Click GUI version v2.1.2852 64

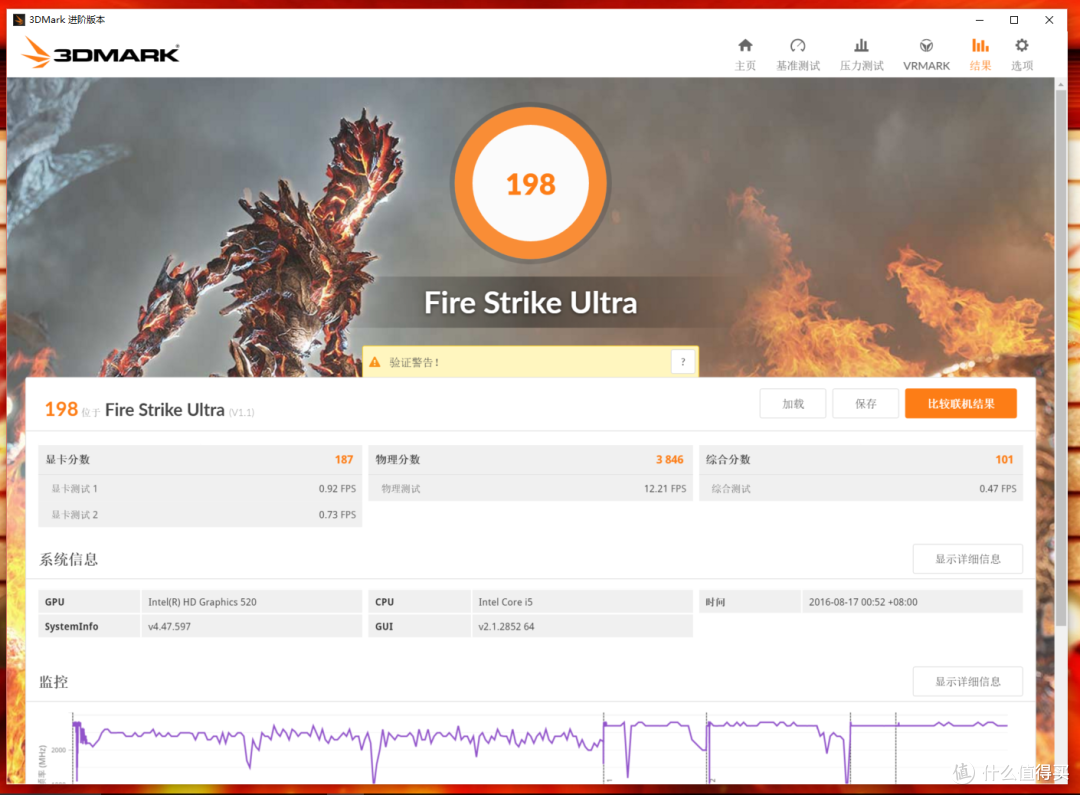506,627
